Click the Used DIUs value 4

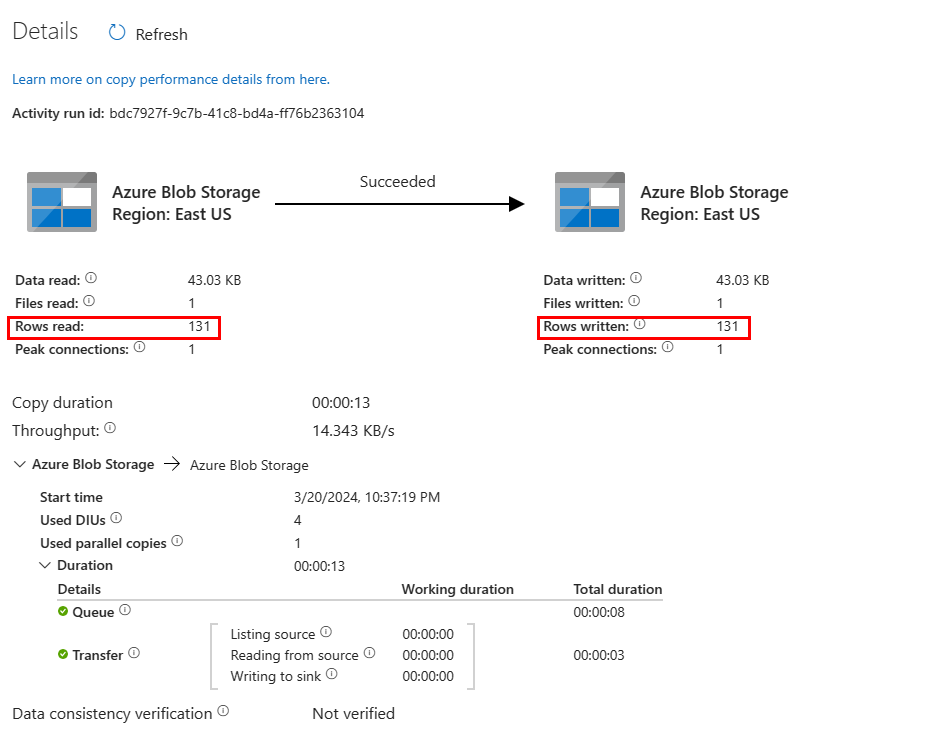point(297,520)
